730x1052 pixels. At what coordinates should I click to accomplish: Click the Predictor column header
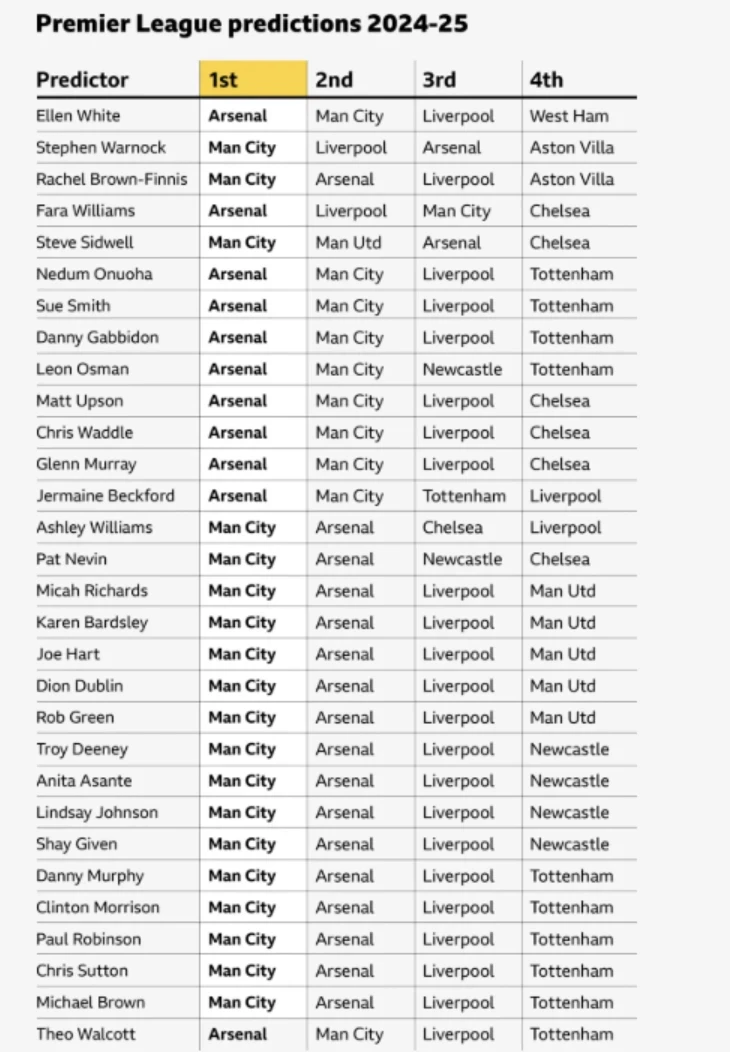pyautogui.click(x=82, y=80)
